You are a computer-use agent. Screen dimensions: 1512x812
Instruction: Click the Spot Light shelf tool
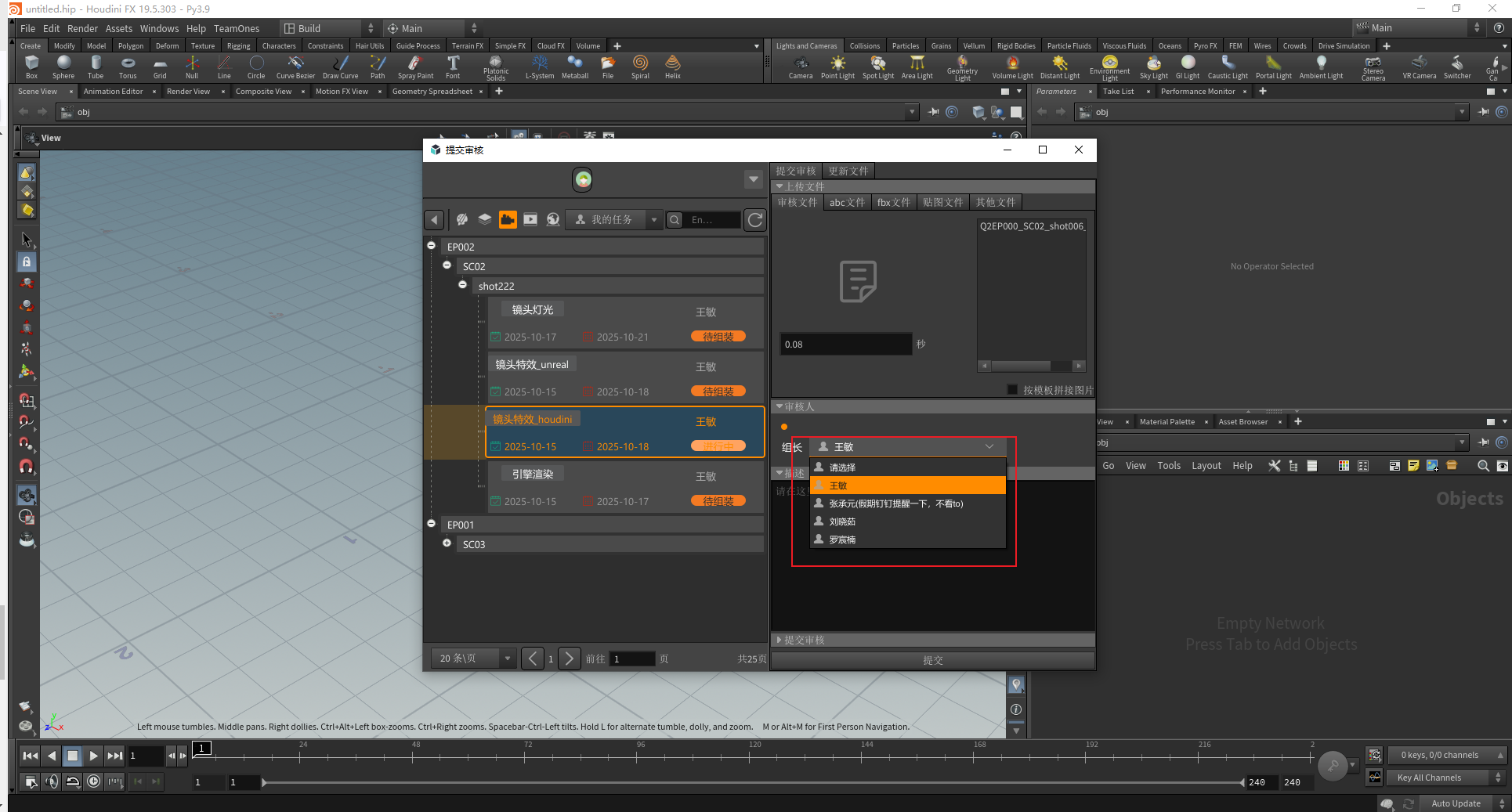click(x=877, y=66)
